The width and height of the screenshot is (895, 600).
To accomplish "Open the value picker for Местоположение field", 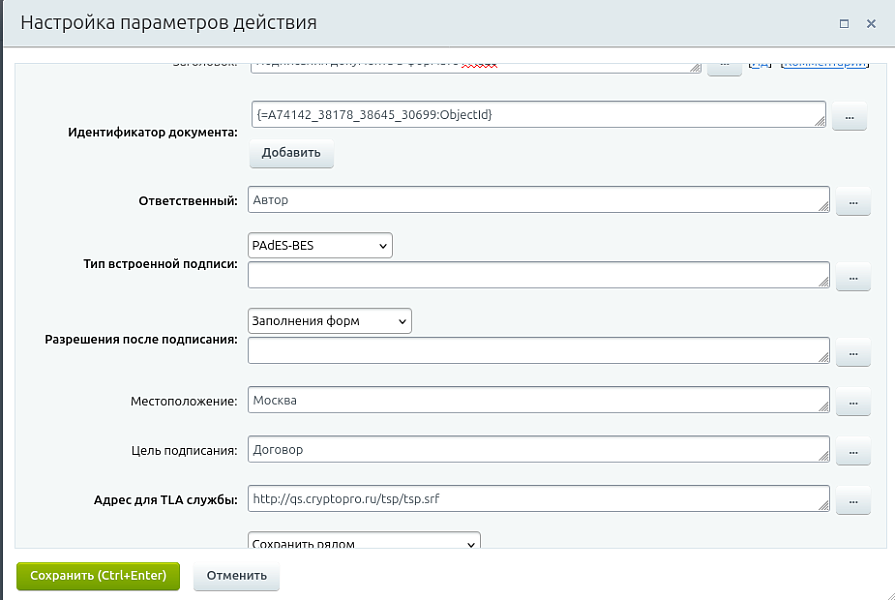I will coord(852,403).
